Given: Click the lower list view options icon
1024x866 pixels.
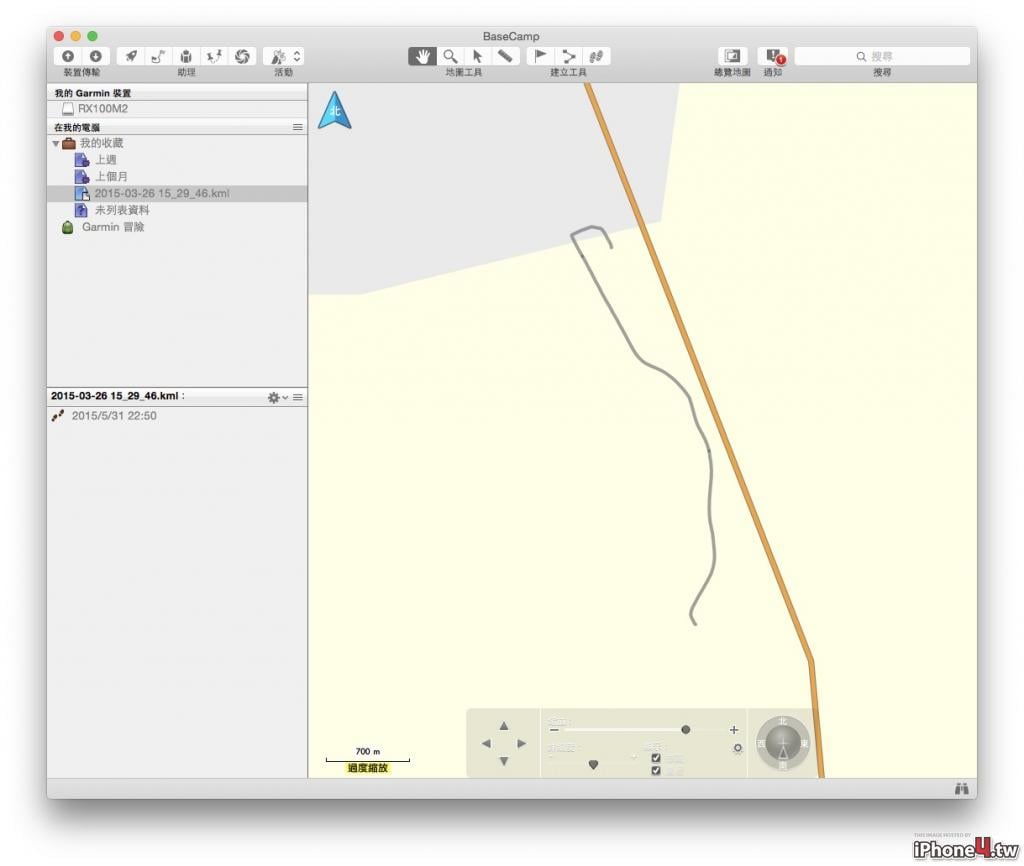Looking at the screenshot, I should 298,397.
